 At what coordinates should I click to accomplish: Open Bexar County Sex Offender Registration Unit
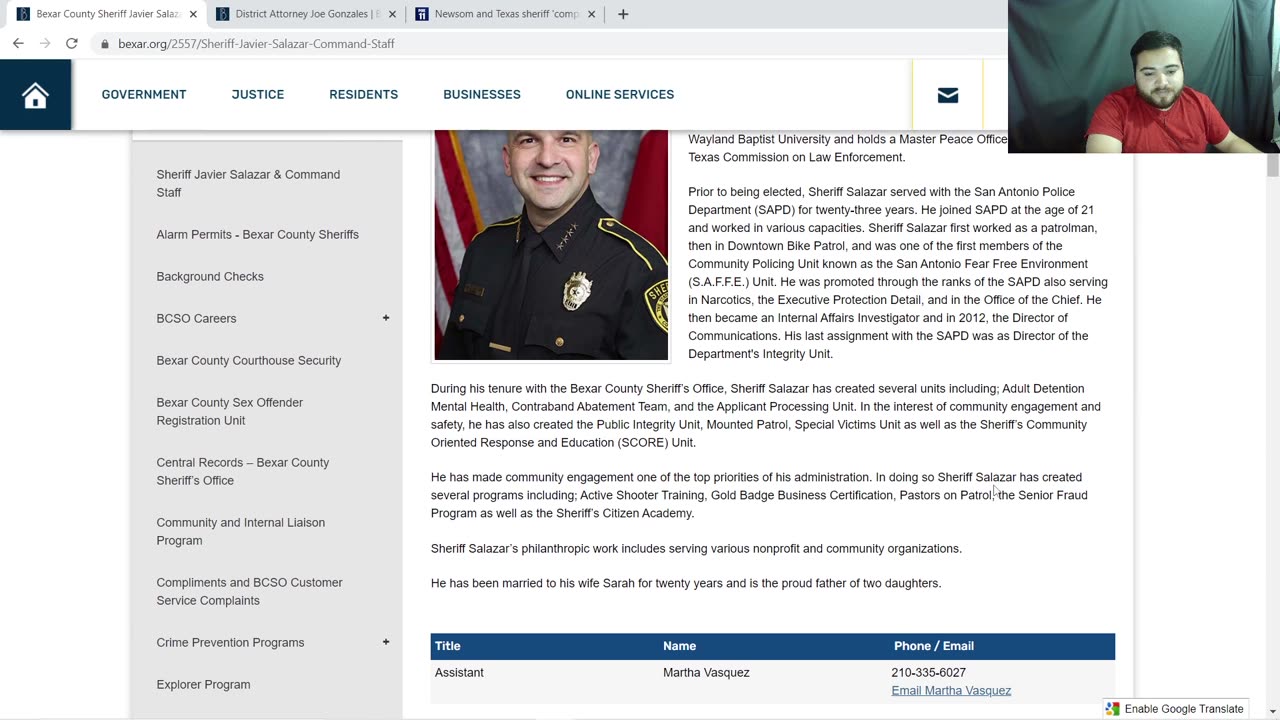pos(229,411)
